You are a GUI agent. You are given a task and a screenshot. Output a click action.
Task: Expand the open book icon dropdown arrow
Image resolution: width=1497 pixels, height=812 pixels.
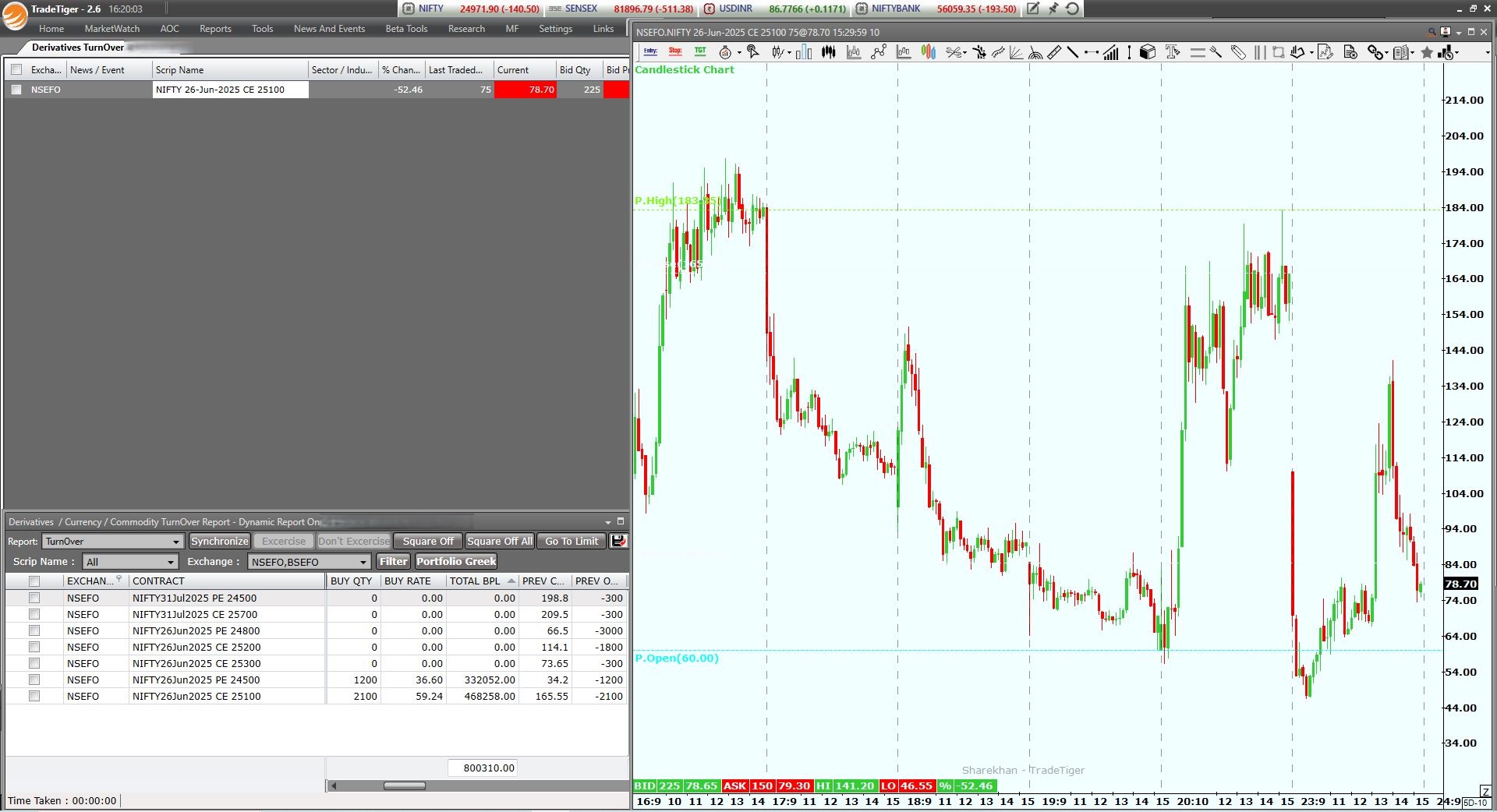tap(1412, 53)
